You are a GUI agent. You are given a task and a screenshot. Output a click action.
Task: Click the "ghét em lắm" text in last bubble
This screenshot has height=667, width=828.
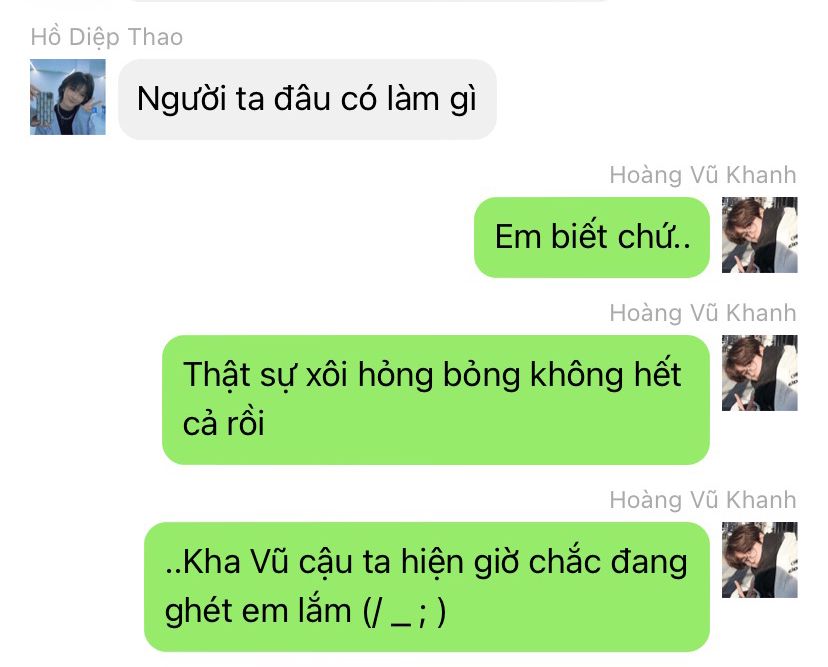(x=258, y=612)
